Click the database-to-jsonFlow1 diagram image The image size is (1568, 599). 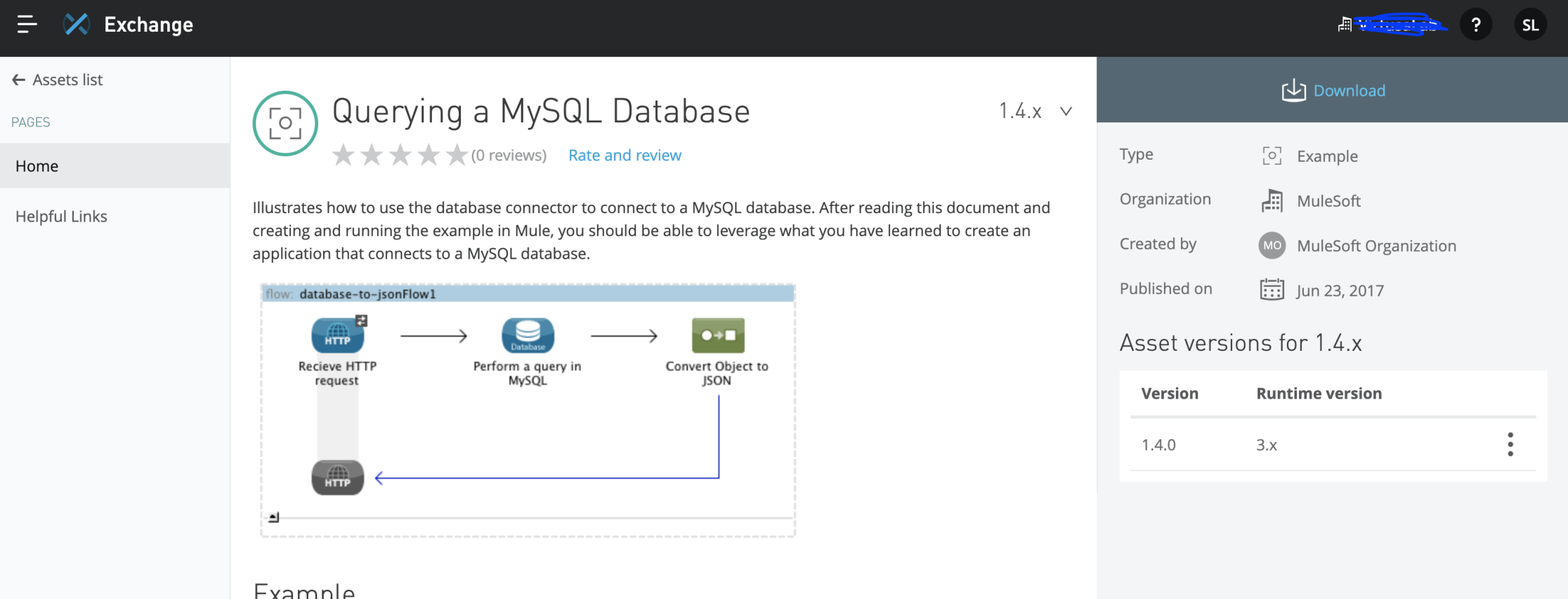pos(528,410)
